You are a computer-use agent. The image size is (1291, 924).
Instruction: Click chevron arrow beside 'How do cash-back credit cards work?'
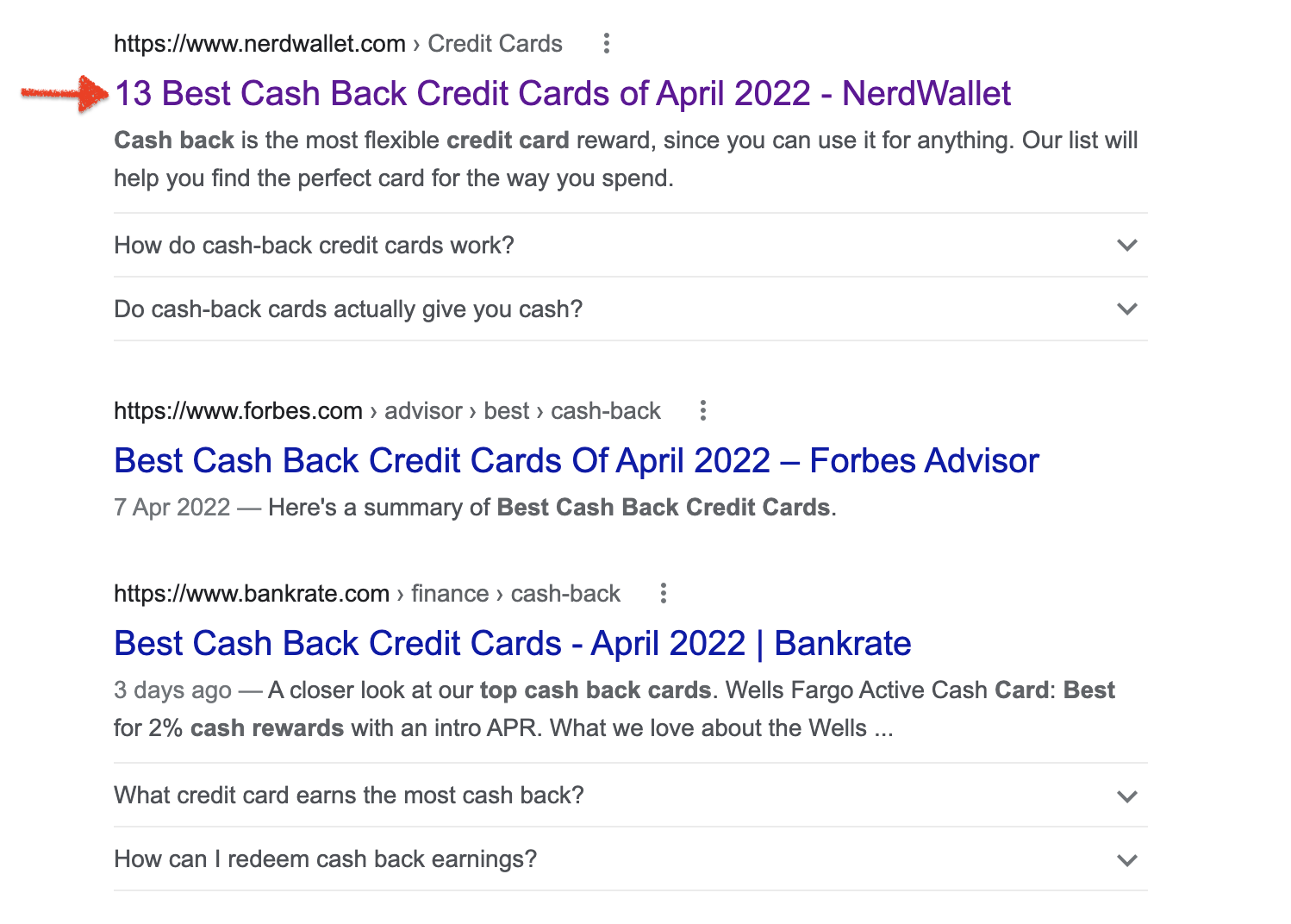tap(1126, 246)
